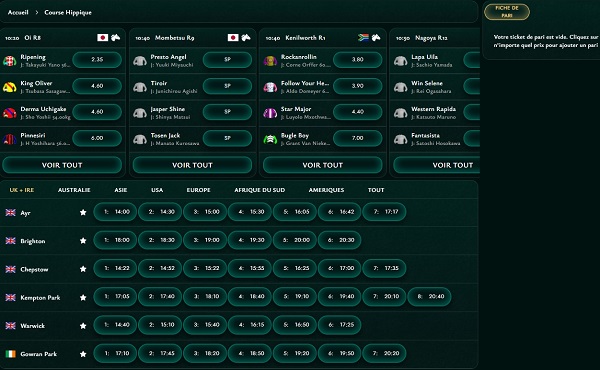Open the FICHE DE PARI button

pos(507,12)
